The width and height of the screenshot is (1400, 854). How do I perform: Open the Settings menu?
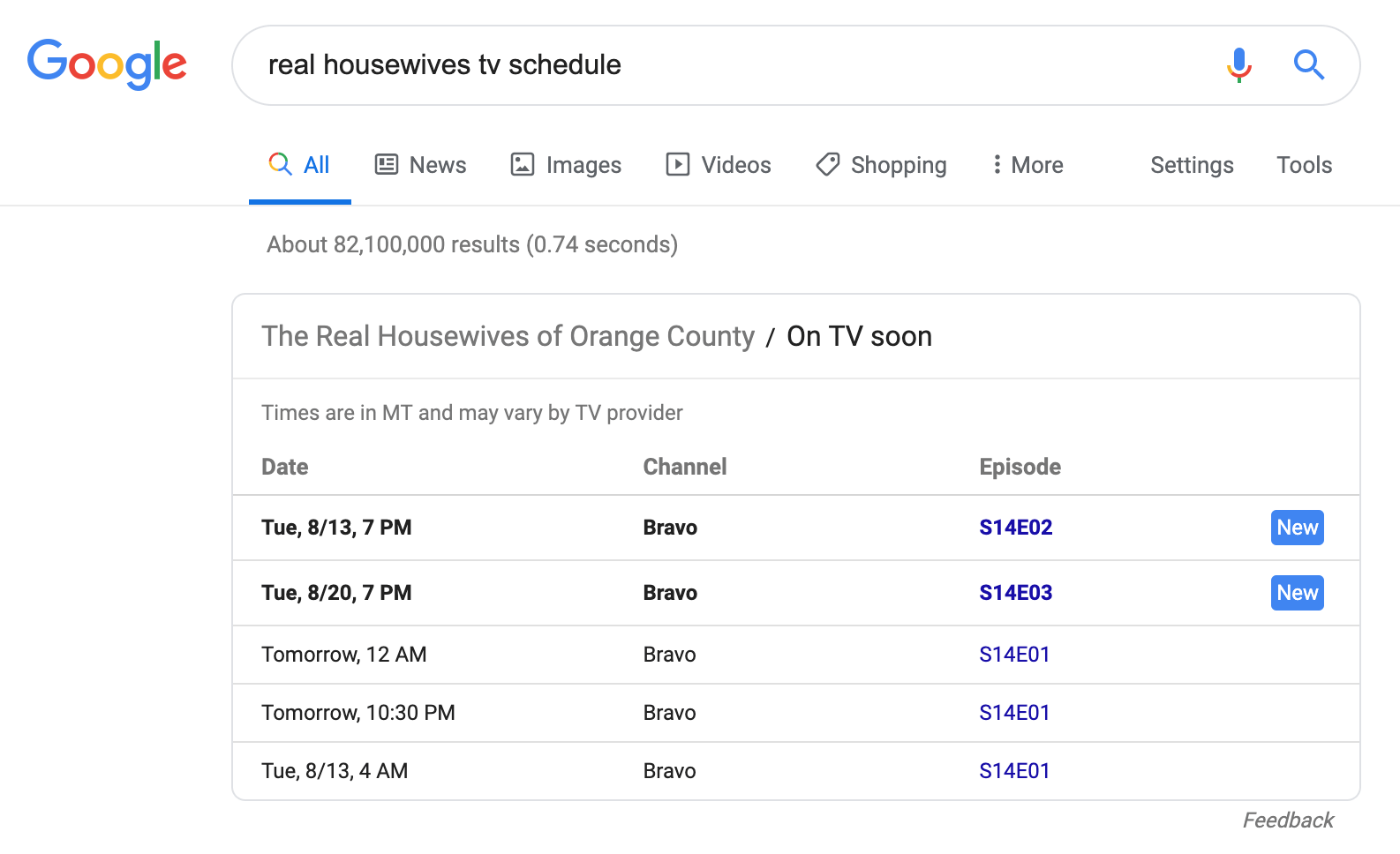click(x=1191, y=165)
